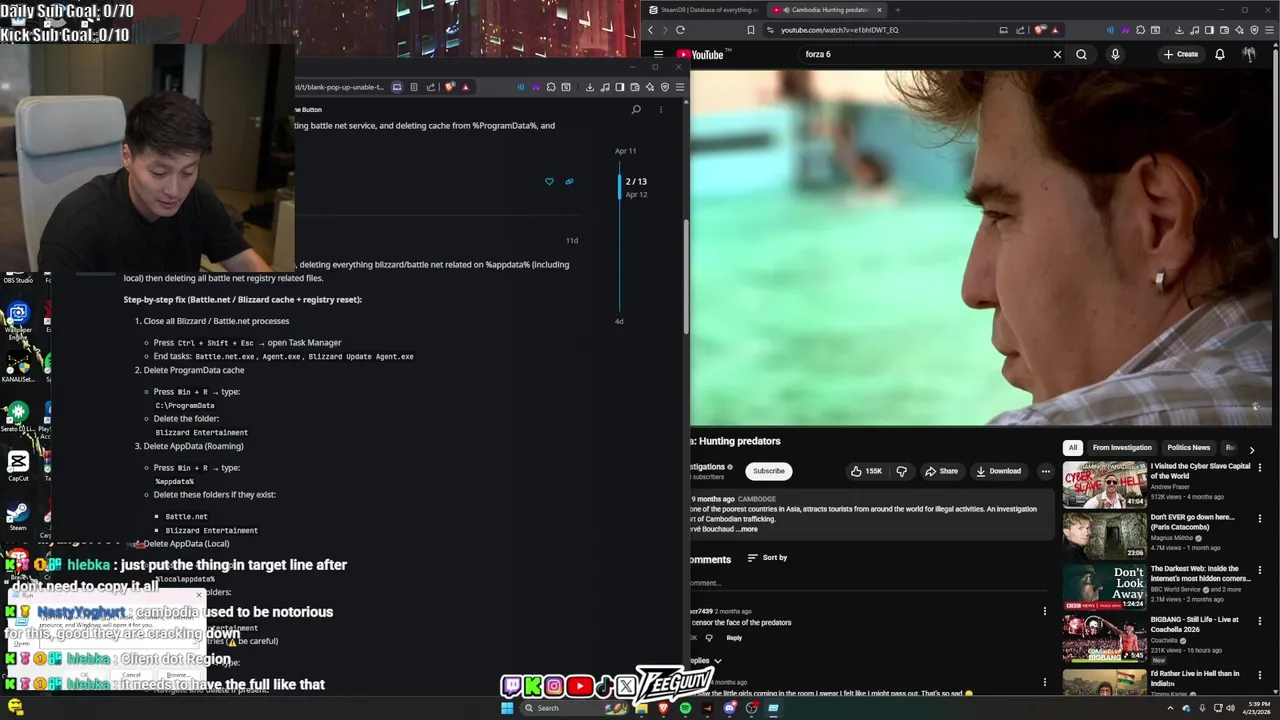Open the Windows Start menu
Screen dimensions: 1280x720
[x=507, y=708]
